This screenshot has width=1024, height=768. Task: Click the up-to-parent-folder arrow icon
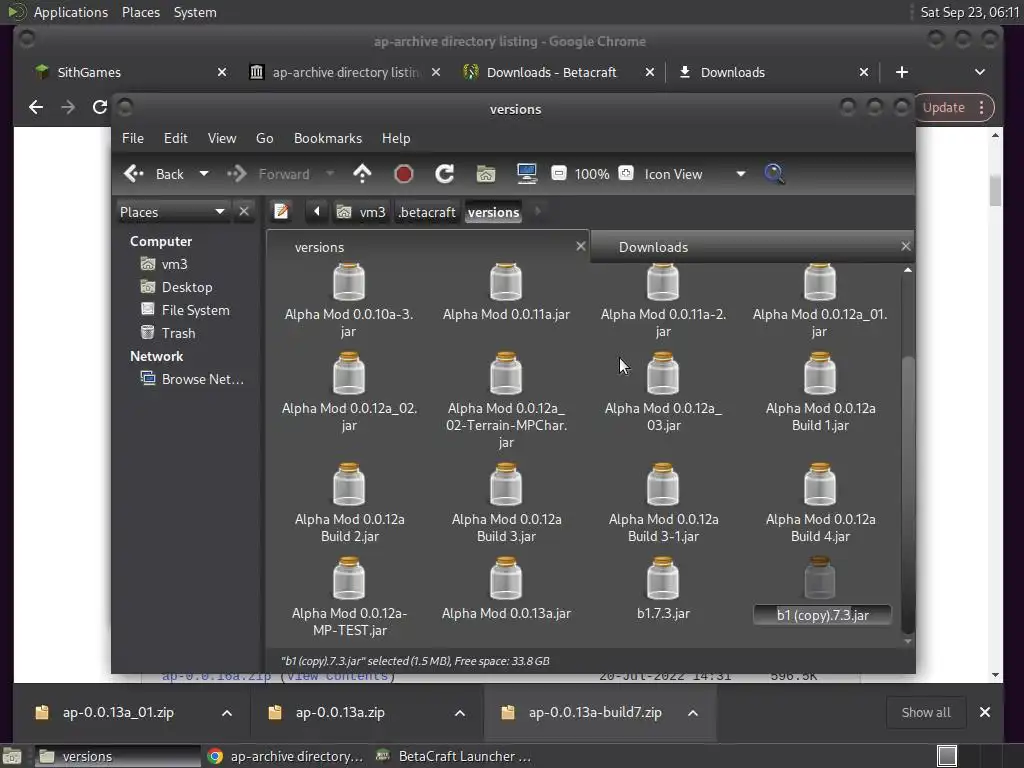[362, 174]
